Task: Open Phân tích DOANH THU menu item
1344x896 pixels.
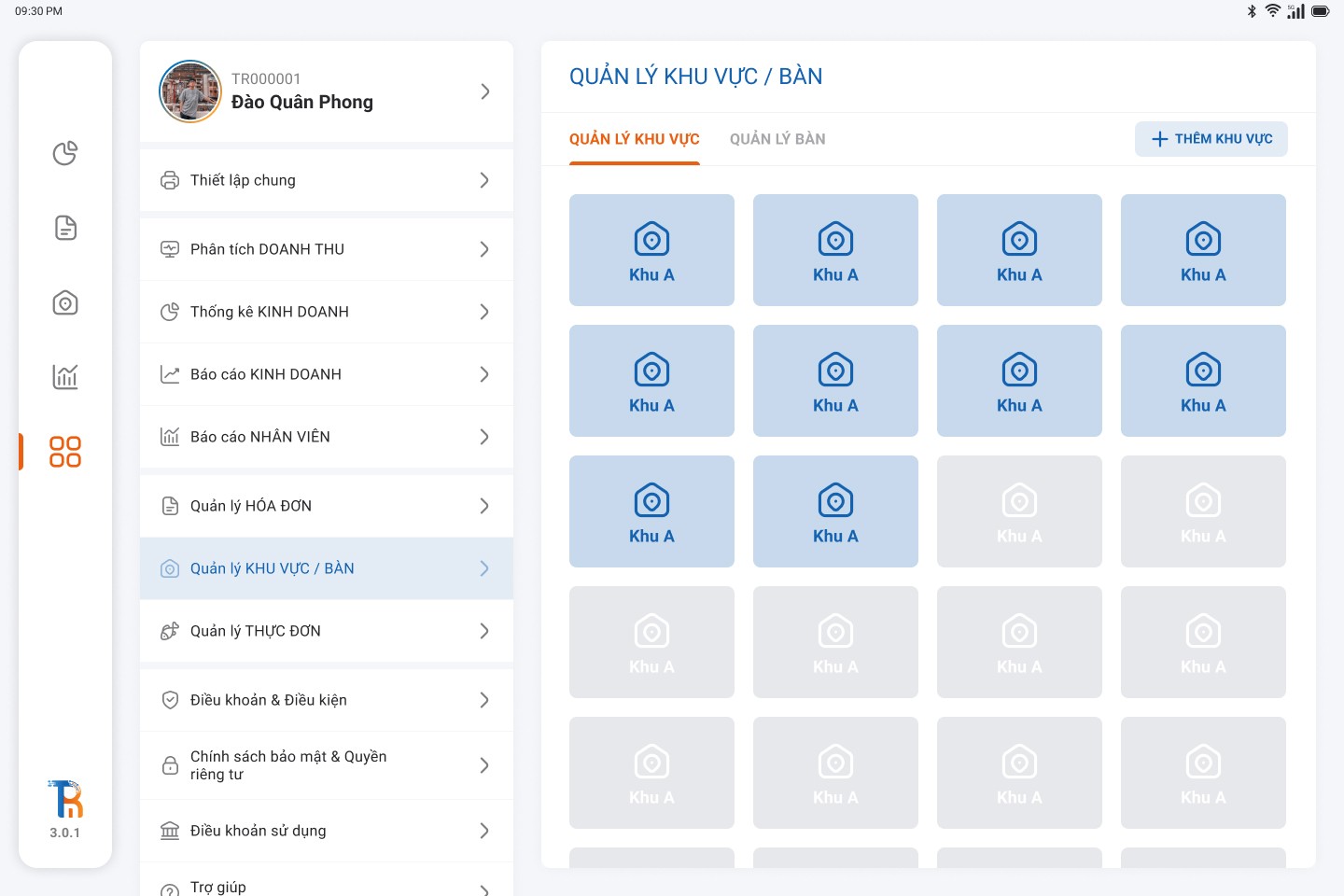Action: 327,249
